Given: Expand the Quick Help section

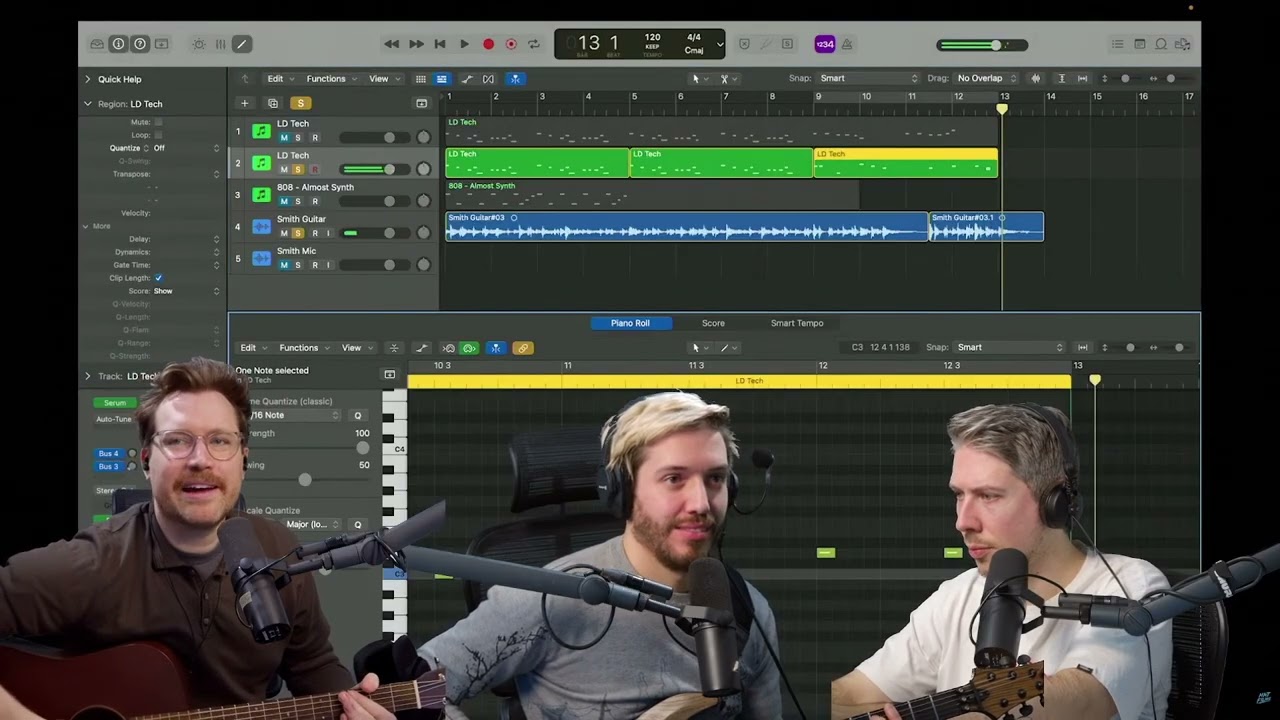Looking at the screenshot, I should (x=87, y=79).
